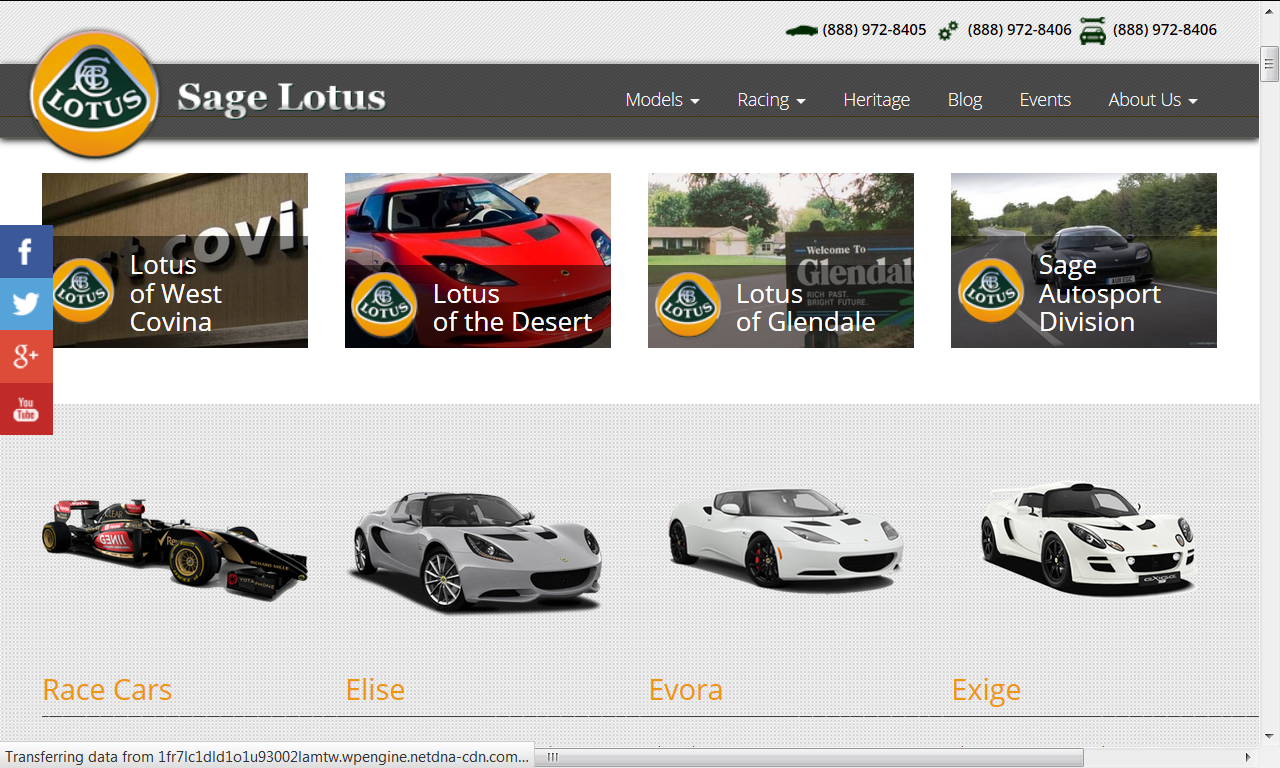This screenshot has width=1280, height=768.
Task: Click the Sage Lotus site title
Action: click(281, 98)
